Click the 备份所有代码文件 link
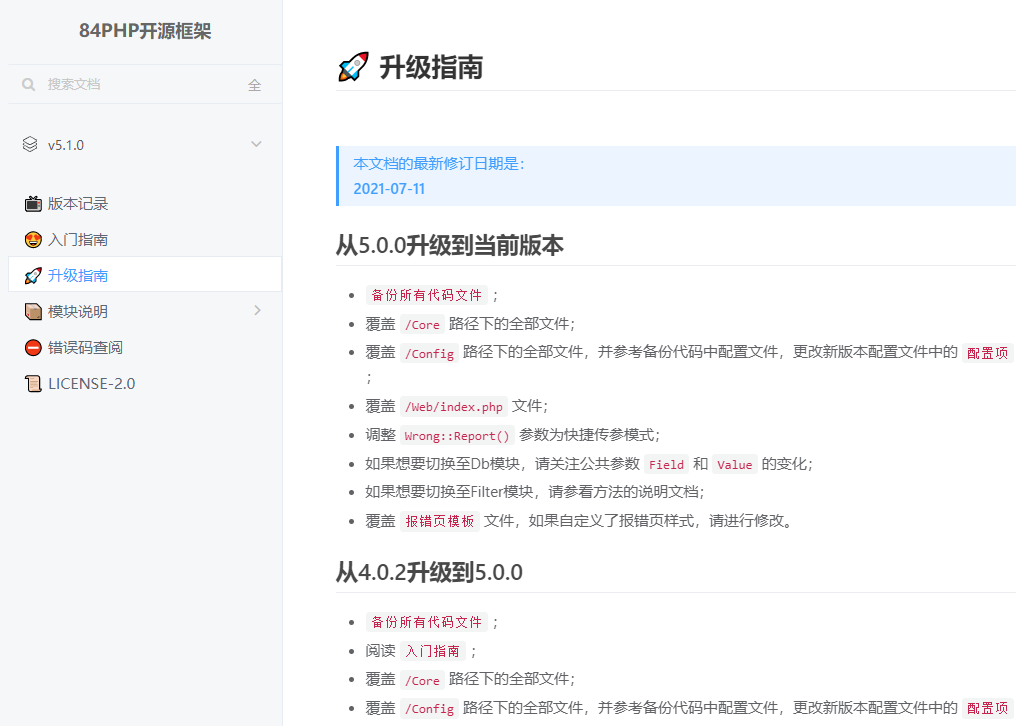This screenshot has height=726, width=1030. coord(428,294)
